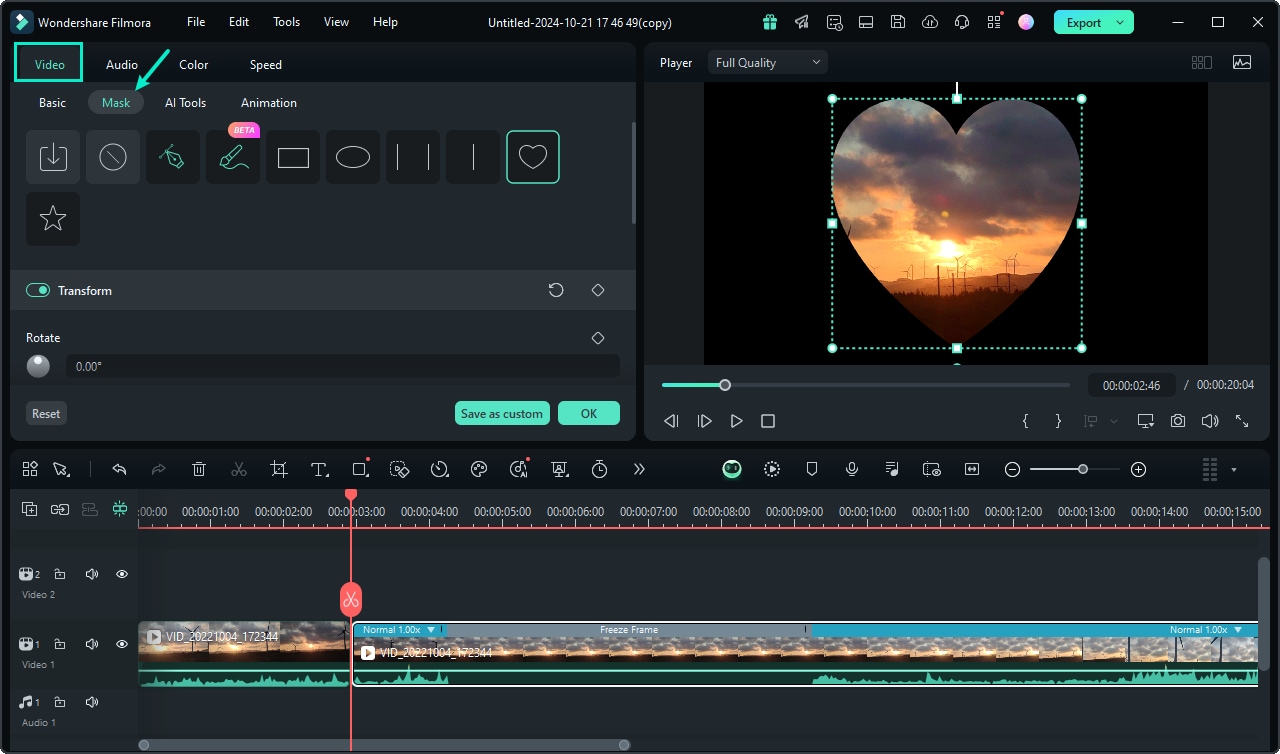
Task: Open the Full Quality dropdown
Action: pos(768,62)
